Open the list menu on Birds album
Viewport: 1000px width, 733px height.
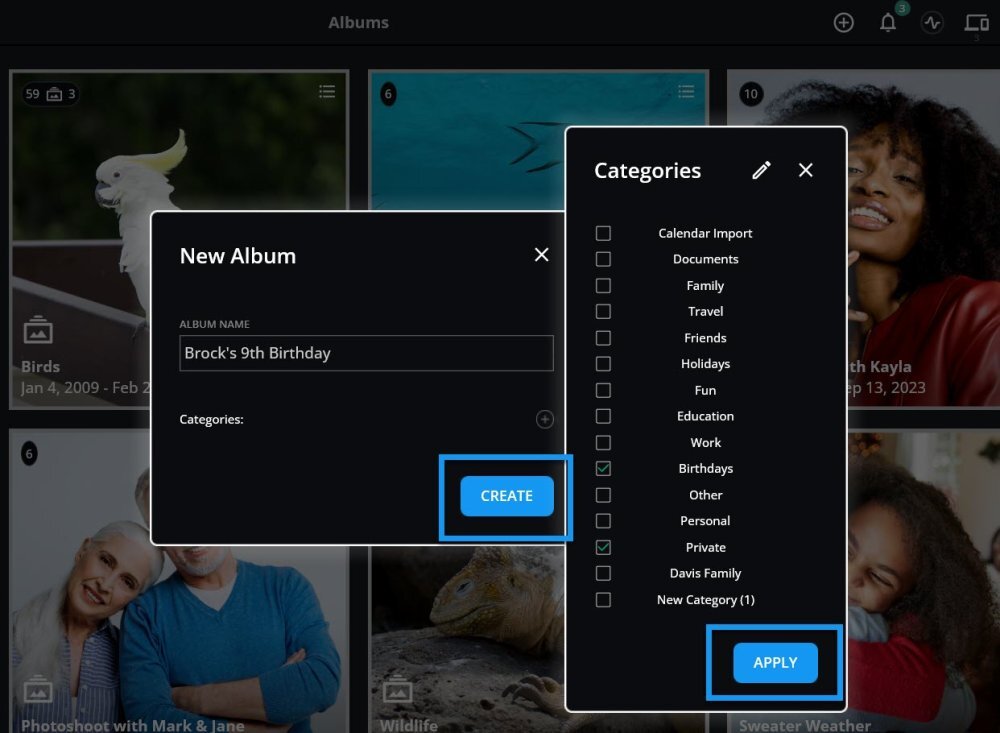click(327, 92)
